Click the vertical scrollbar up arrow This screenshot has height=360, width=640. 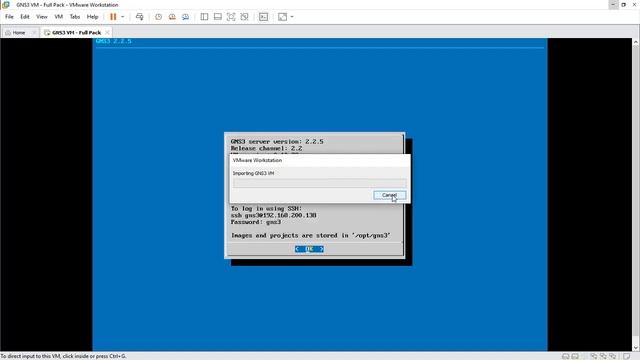636,42
